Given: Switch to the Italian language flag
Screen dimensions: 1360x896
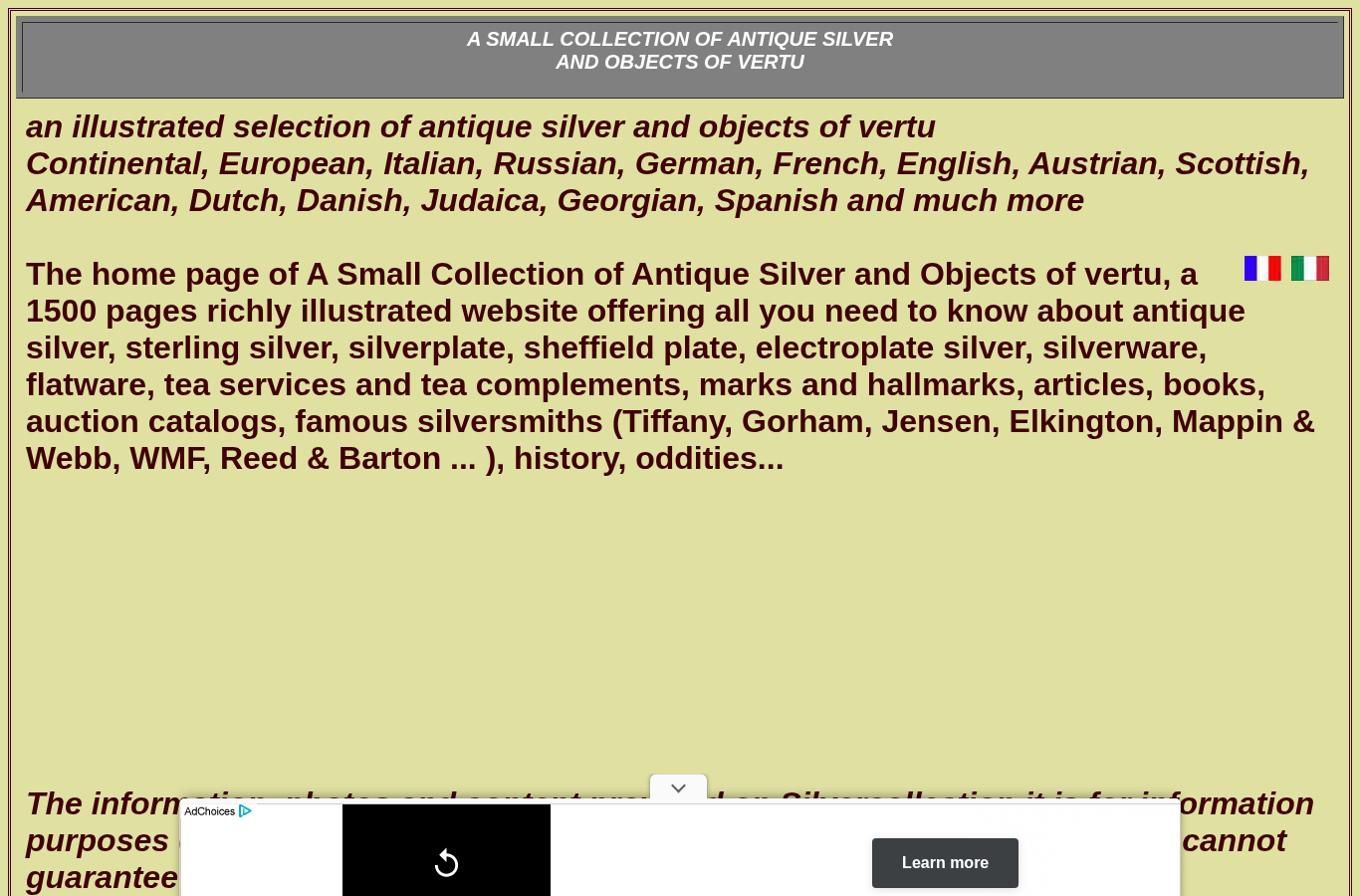Looking at the screenshot, I should click(1310, 268).
